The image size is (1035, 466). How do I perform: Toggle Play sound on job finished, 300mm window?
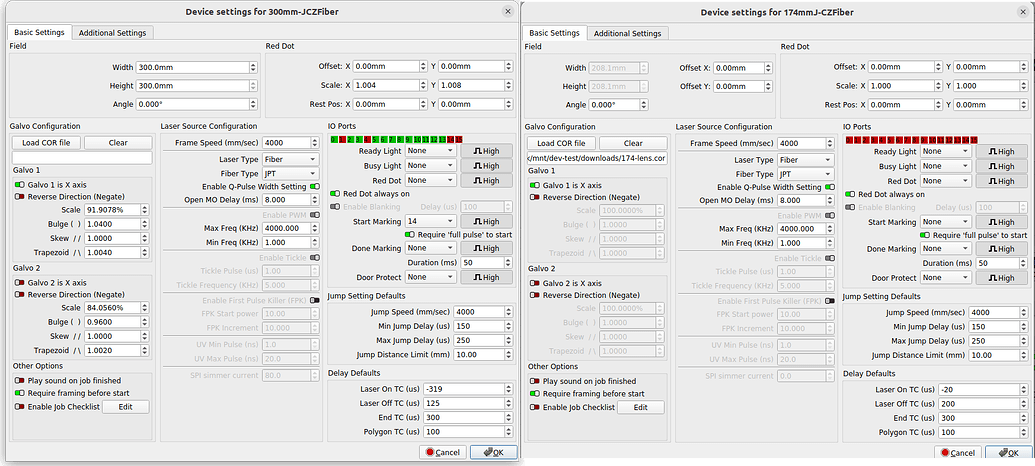coord(19,381)
